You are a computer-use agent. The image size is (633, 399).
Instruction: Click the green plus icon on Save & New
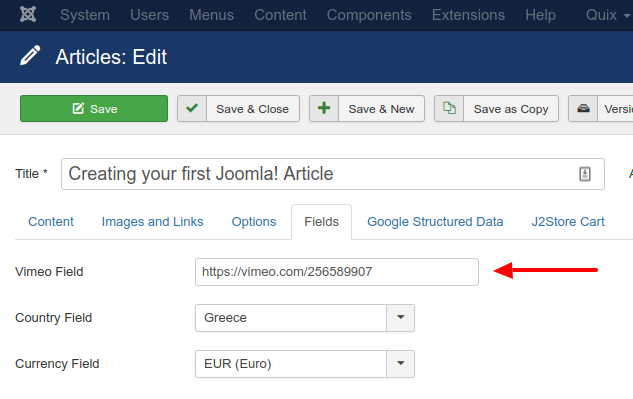(324, 108)
